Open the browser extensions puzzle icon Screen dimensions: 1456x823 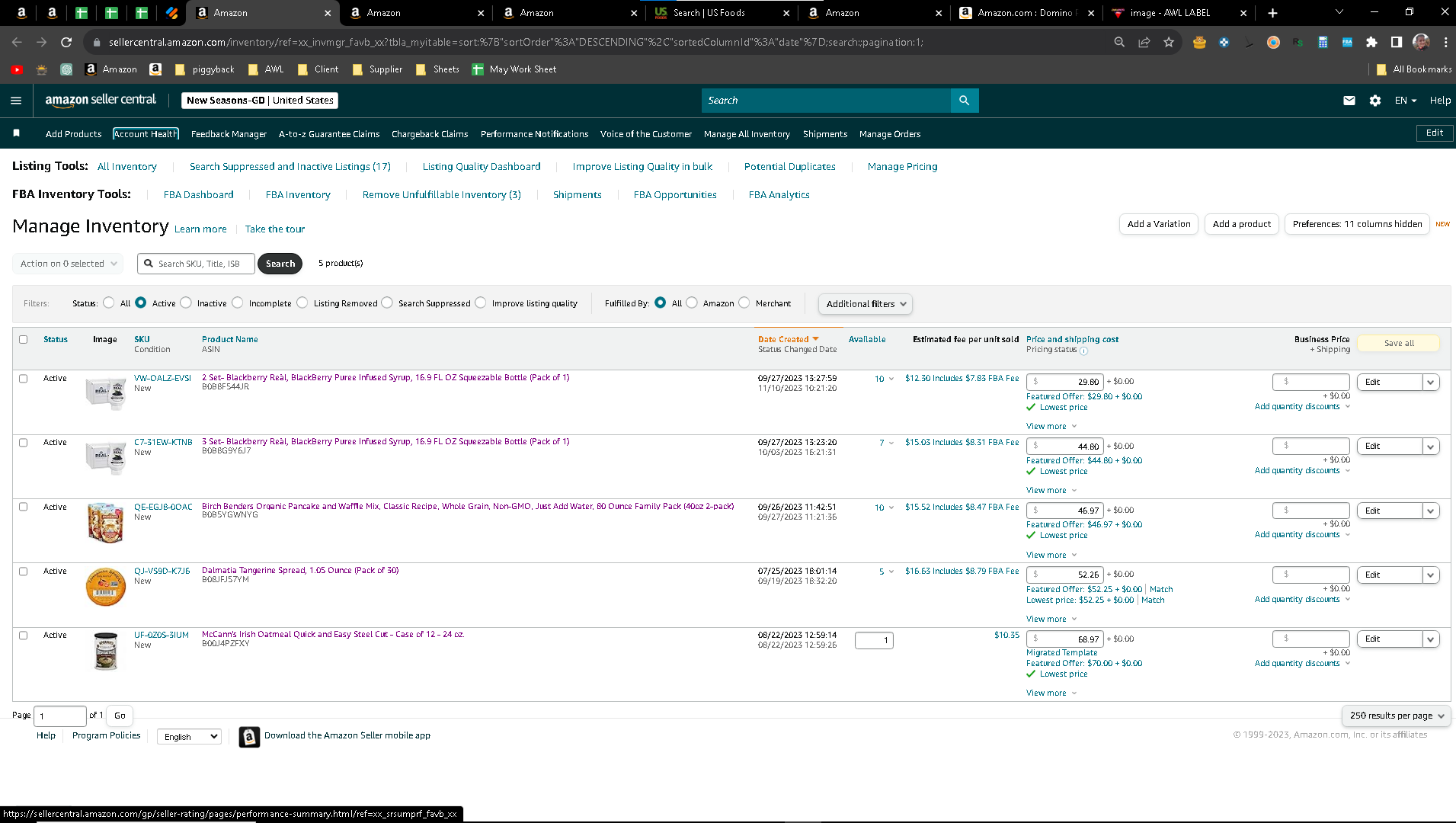tap(1372, 43)
